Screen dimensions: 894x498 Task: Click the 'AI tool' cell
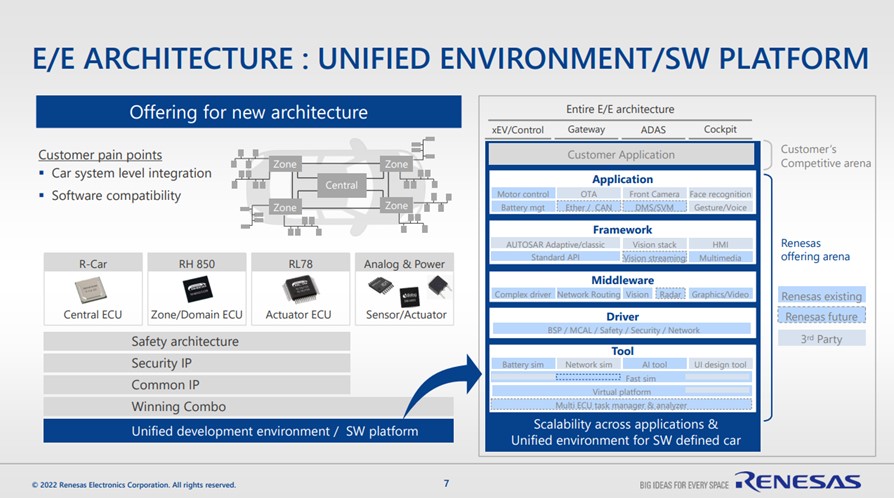tap(655, 365)
